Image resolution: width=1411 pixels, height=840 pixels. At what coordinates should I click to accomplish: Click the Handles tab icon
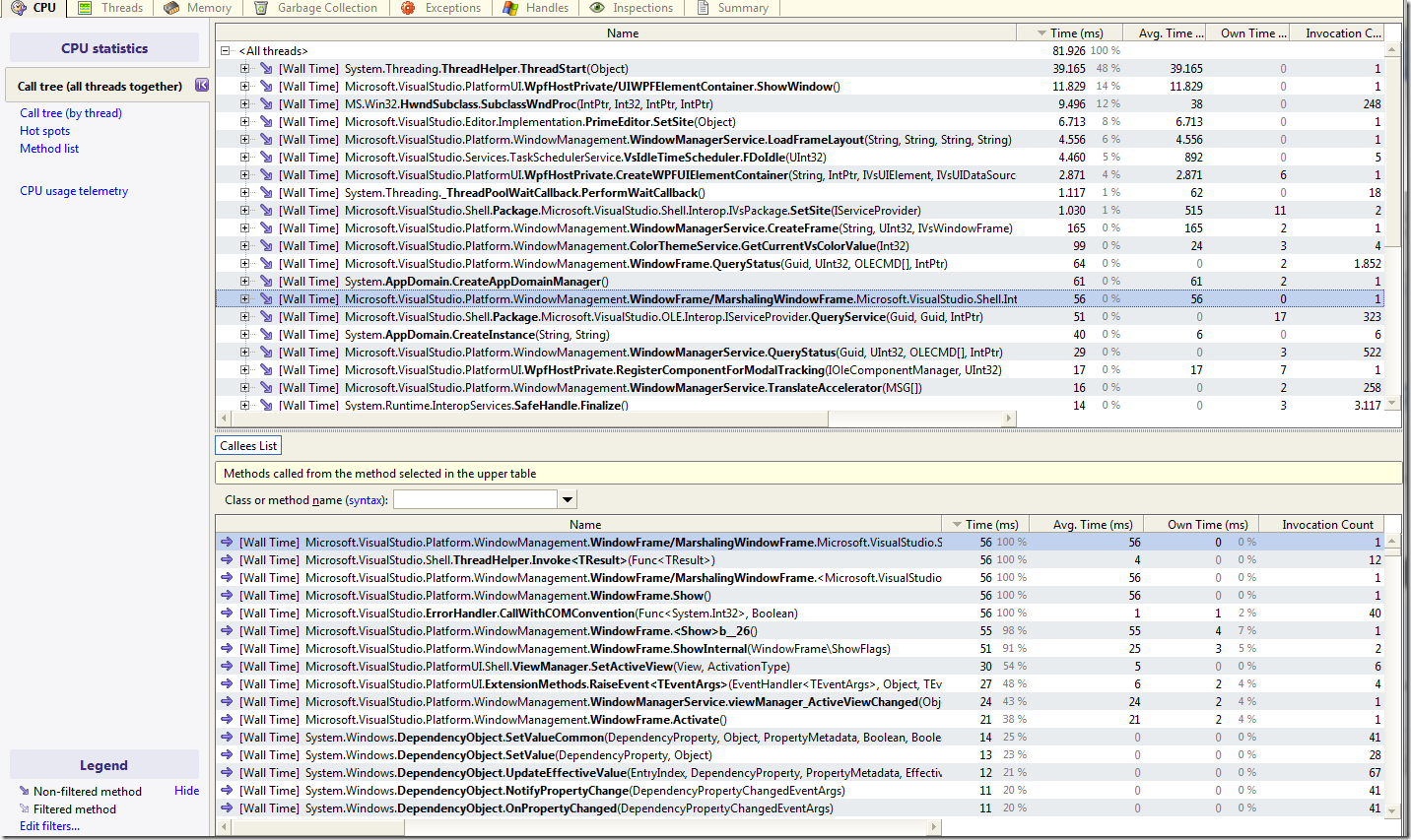coord(510,8)
